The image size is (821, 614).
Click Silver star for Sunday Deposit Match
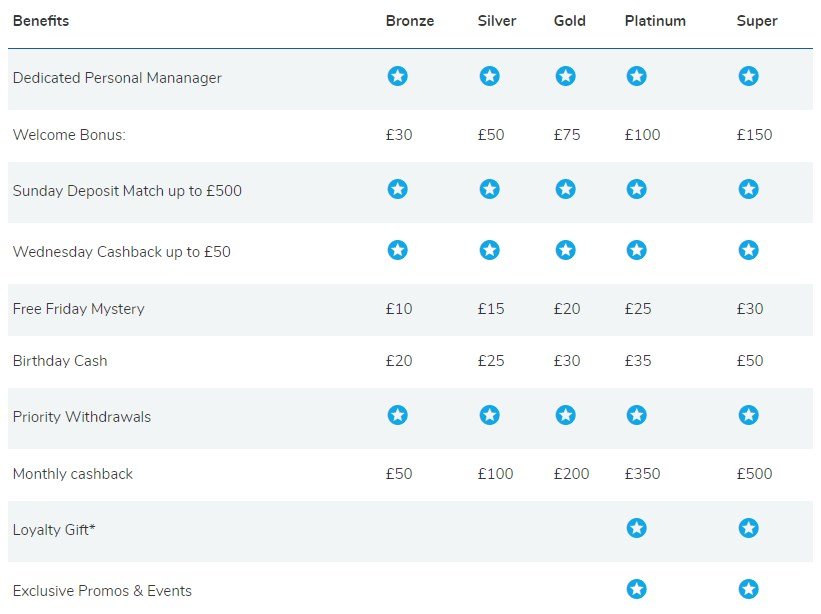[489, 189]
